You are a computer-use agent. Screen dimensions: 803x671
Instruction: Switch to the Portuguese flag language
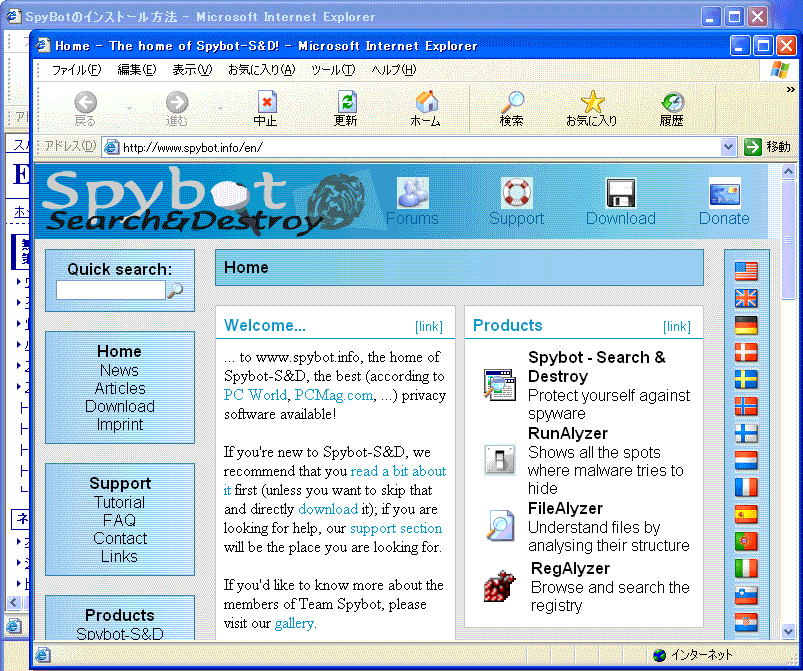[x=746, y=541]
